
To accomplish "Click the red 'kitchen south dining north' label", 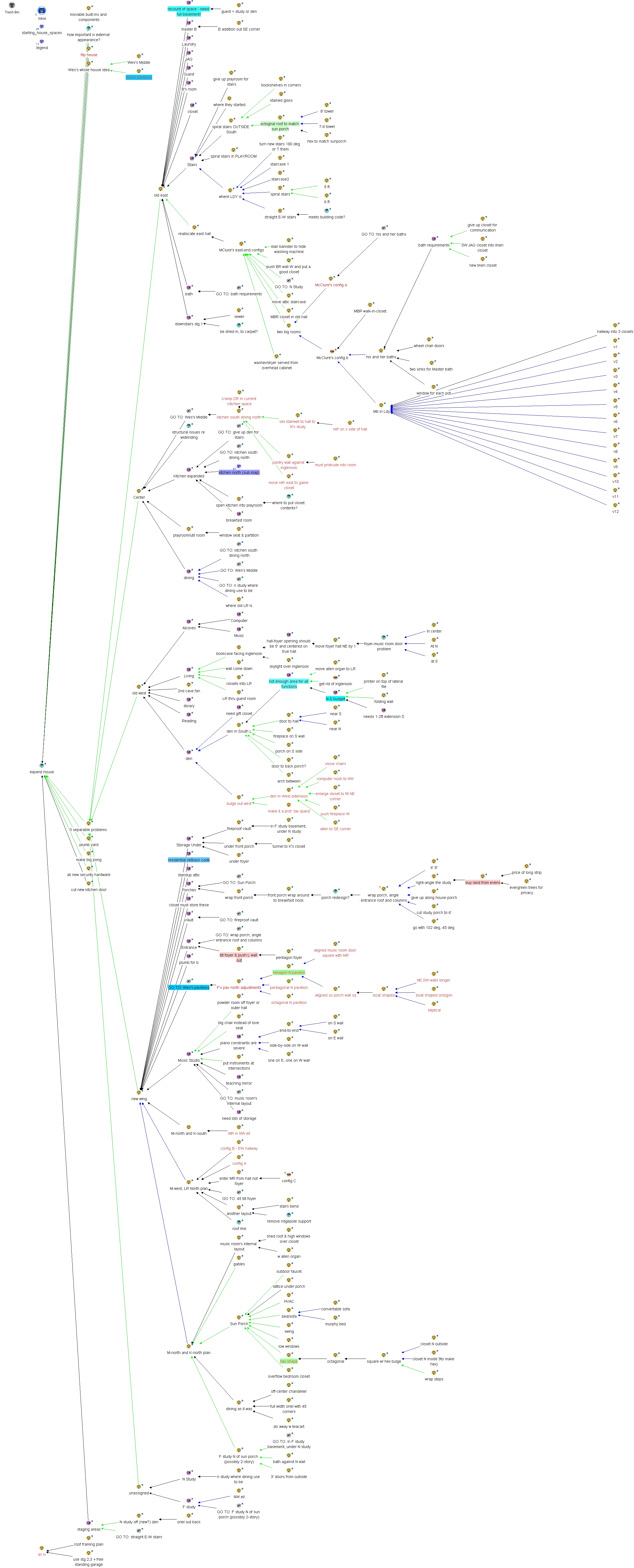I will [x=239, y=418].
